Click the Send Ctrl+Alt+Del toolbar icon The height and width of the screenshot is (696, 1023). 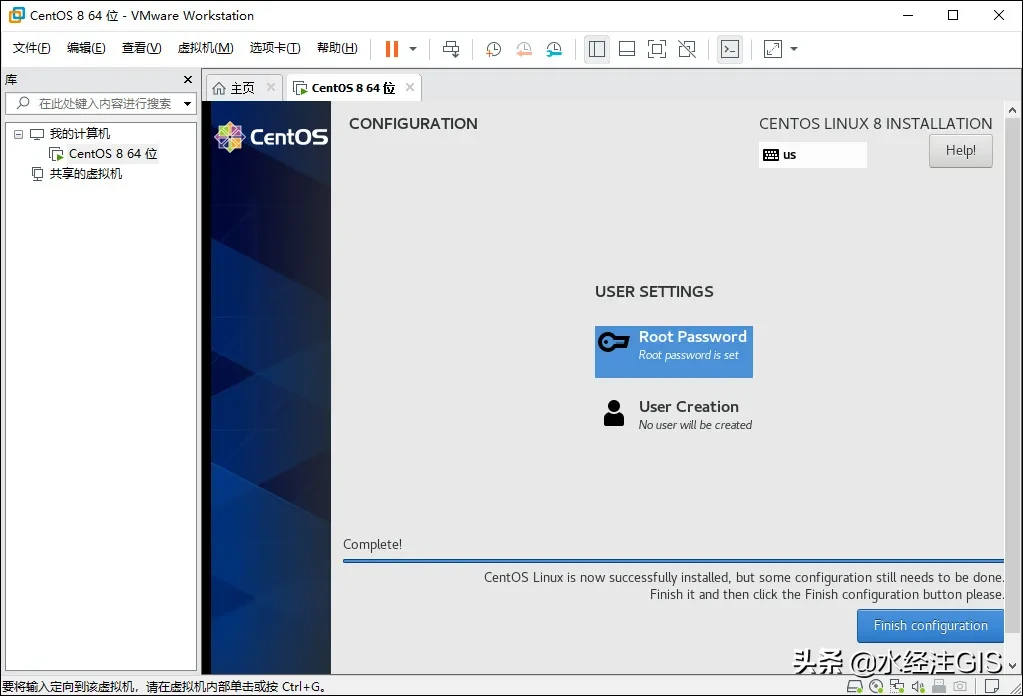(451, 49)
